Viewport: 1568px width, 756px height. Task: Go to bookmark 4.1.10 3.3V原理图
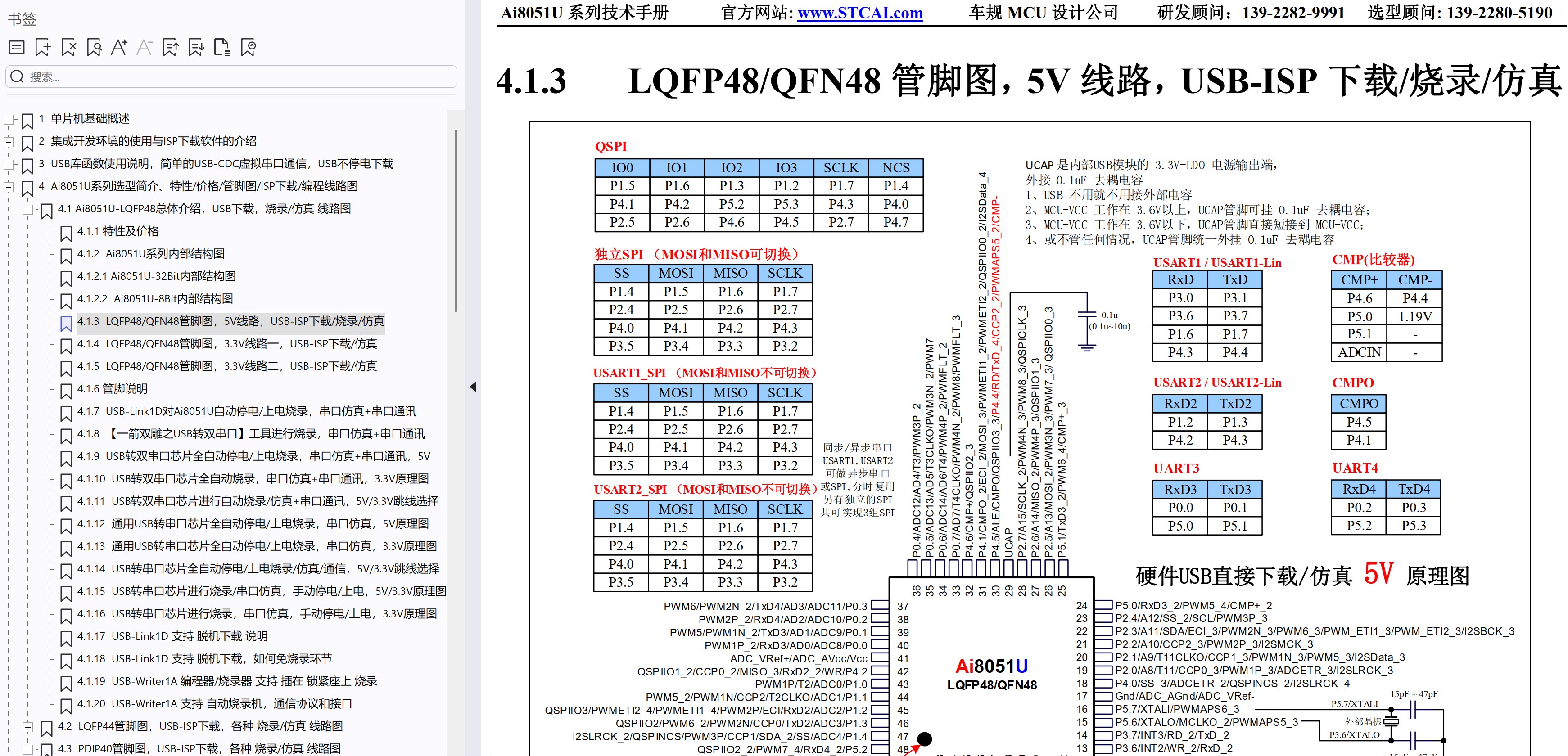pyautogui.click(x=253, y=479)
